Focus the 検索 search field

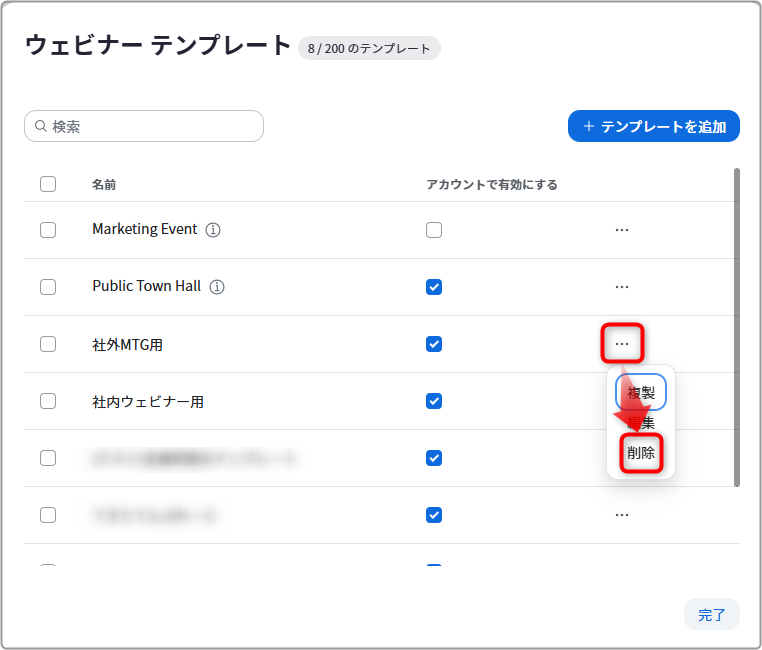(x=144, y=126)
